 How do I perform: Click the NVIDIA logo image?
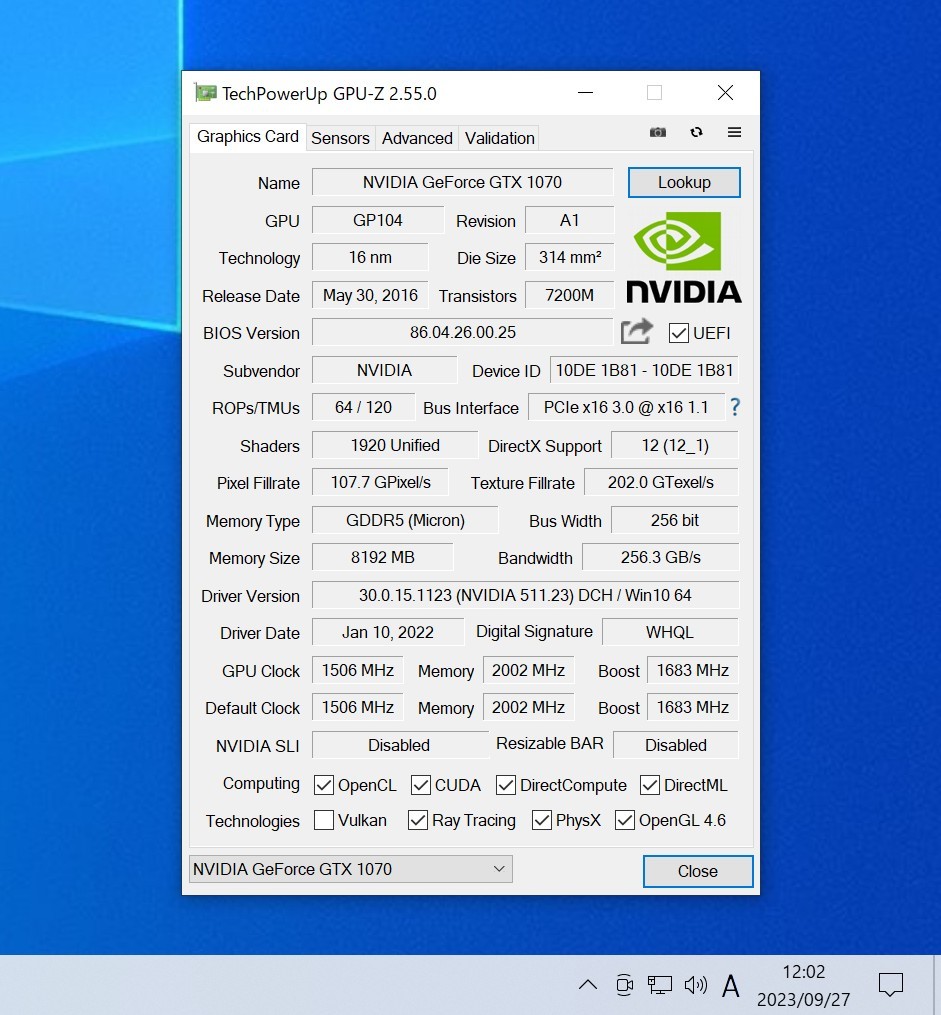pos(683,257)
